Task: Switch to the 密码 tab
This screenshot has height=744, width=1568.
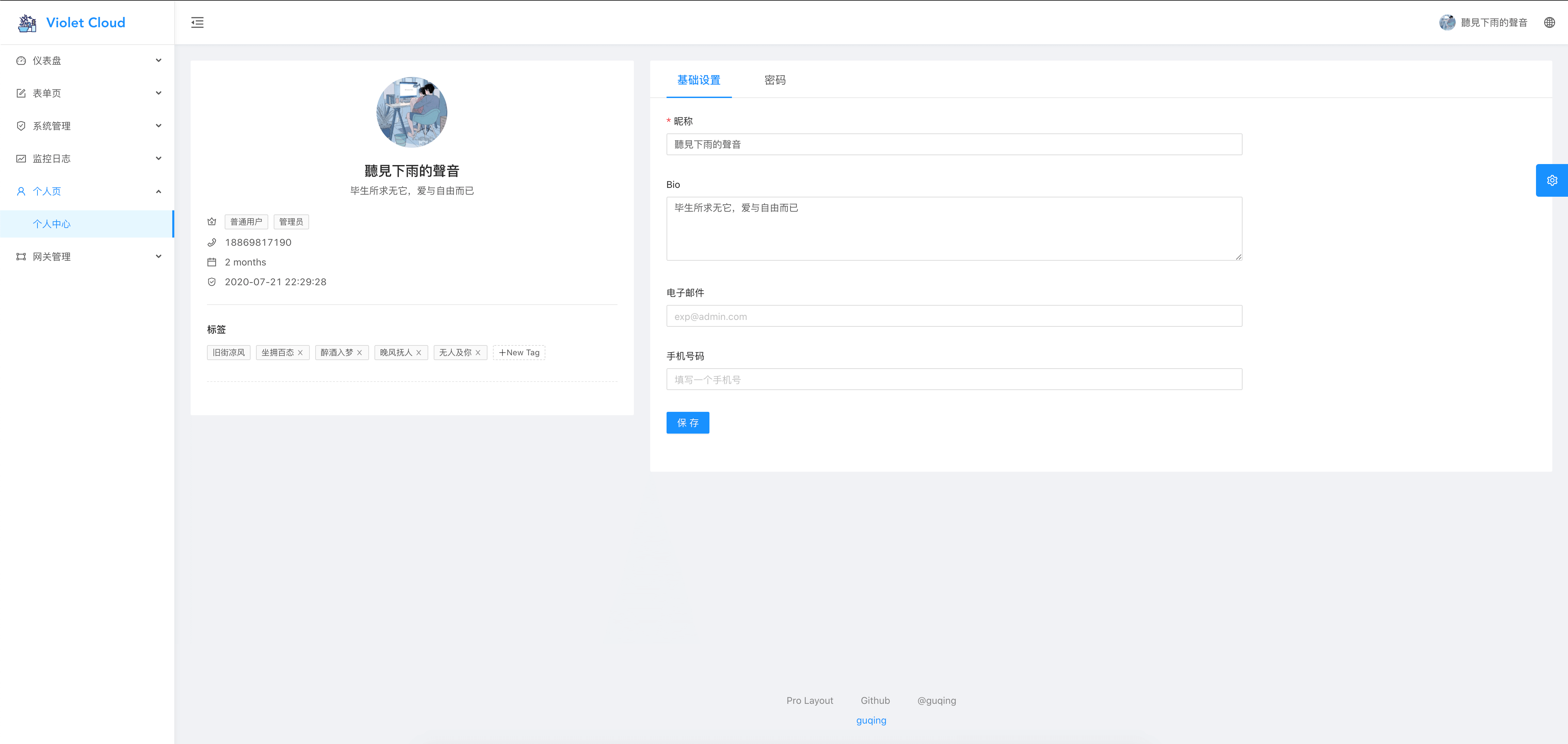Action: (774, 80)
